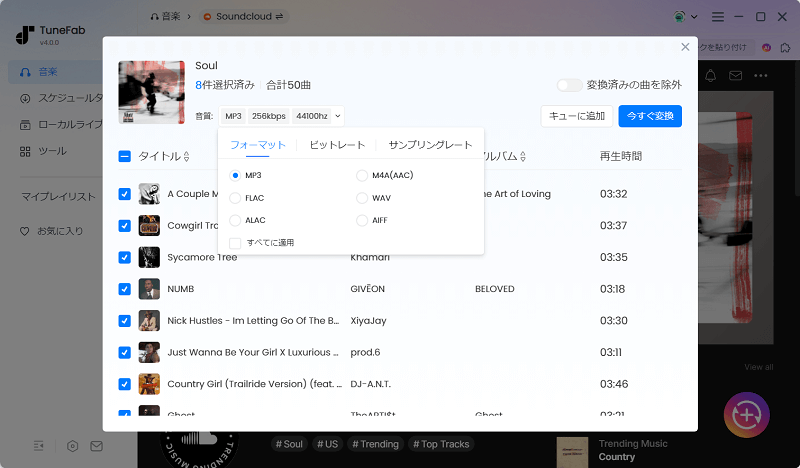
Task: Click the playlist queue icon at sidebar bottom
Action: pos(39,446)
